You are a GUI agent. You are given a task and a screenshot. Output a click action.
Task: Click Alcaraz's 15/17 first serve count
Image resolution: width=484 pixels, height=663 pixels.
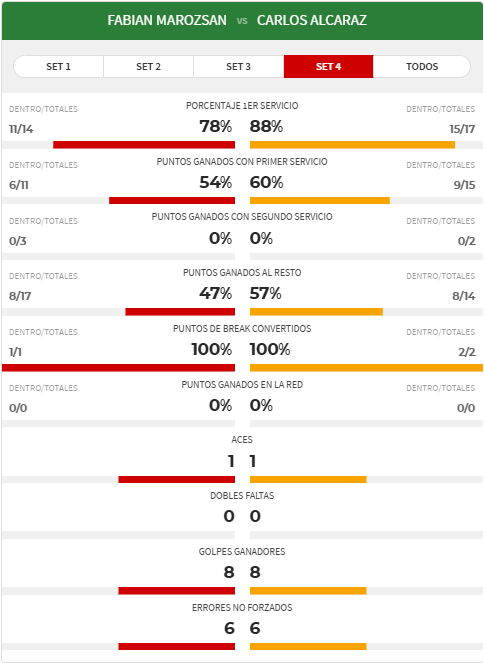pos(462,129)
